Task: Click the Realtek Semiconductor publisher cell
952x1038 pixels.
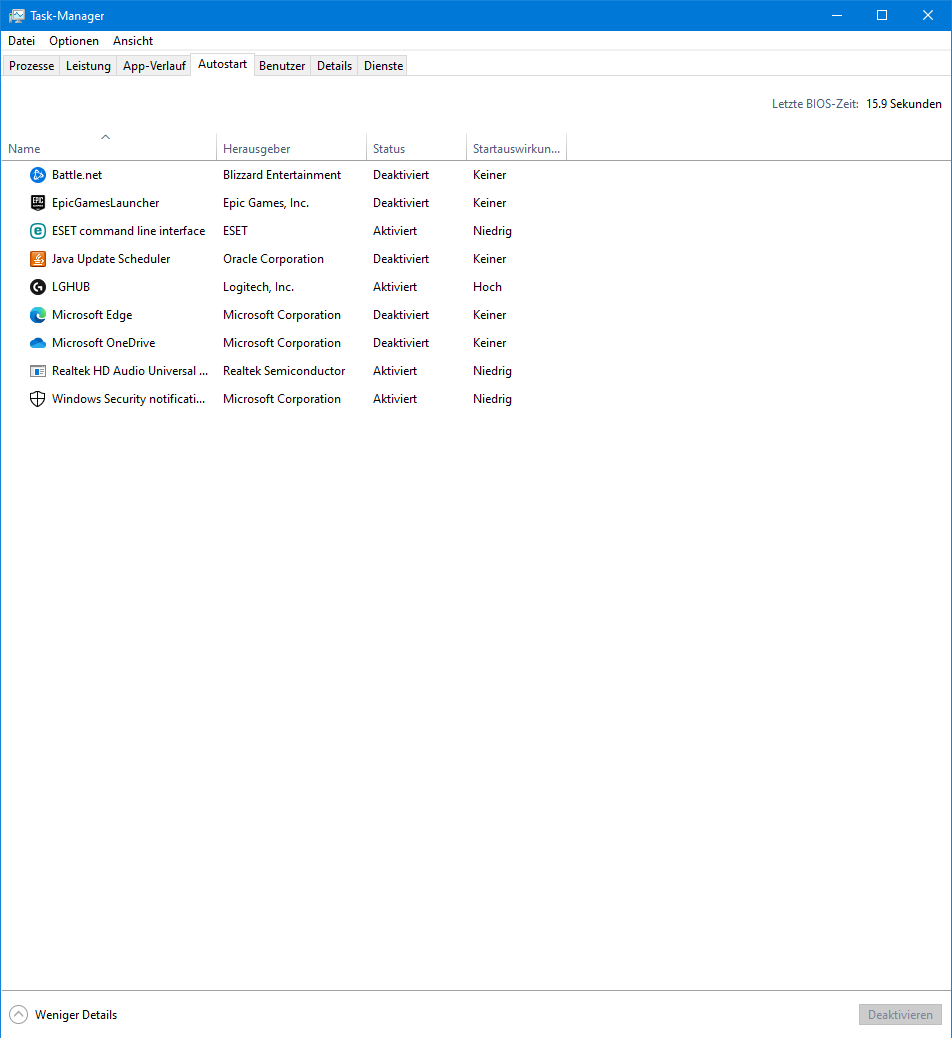Action: coord(284,371)
